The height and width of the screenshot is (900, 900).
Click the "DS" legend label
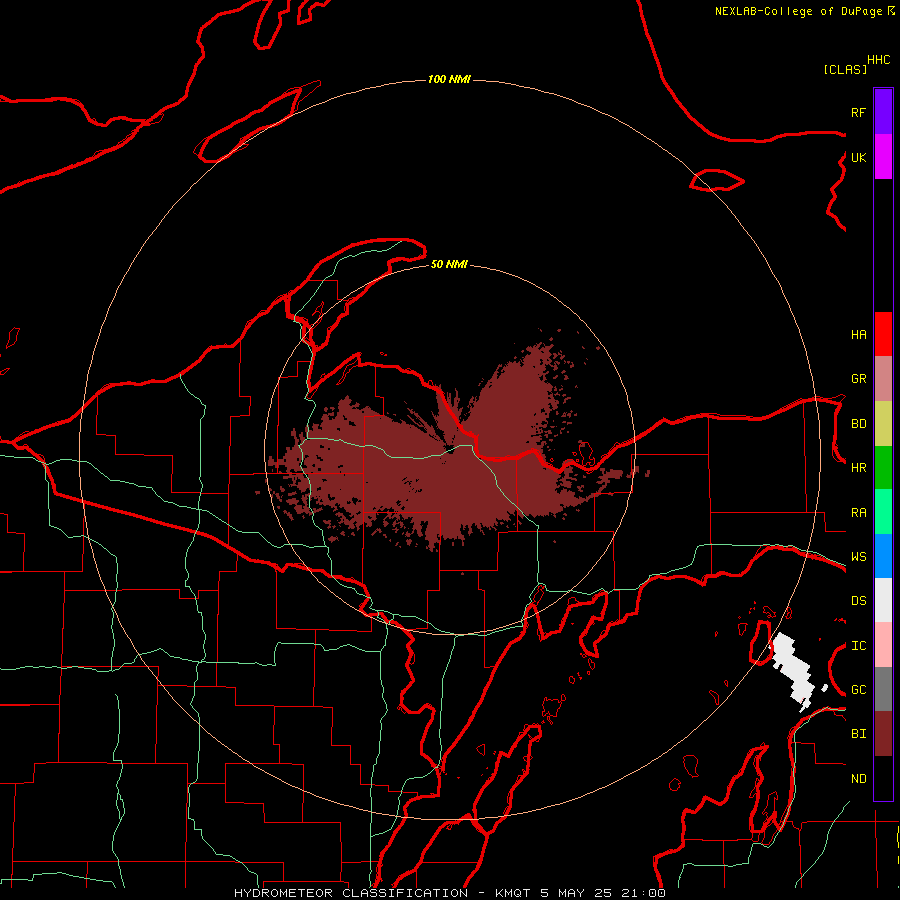pyautogui.click(x=858, y=601)
